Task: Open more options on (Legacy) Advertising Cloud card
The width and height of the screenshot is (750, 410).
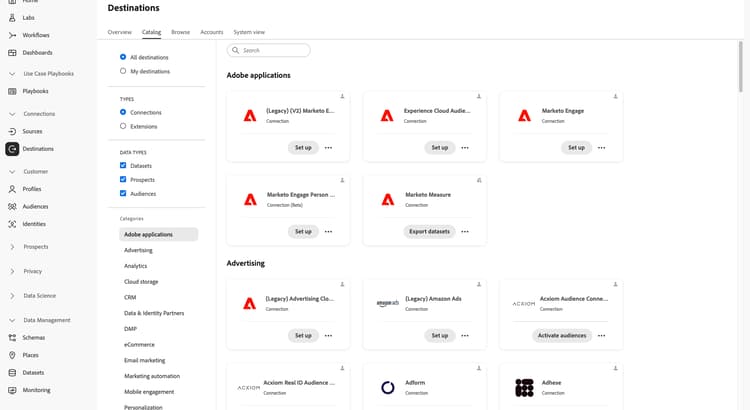Action: 328,336
